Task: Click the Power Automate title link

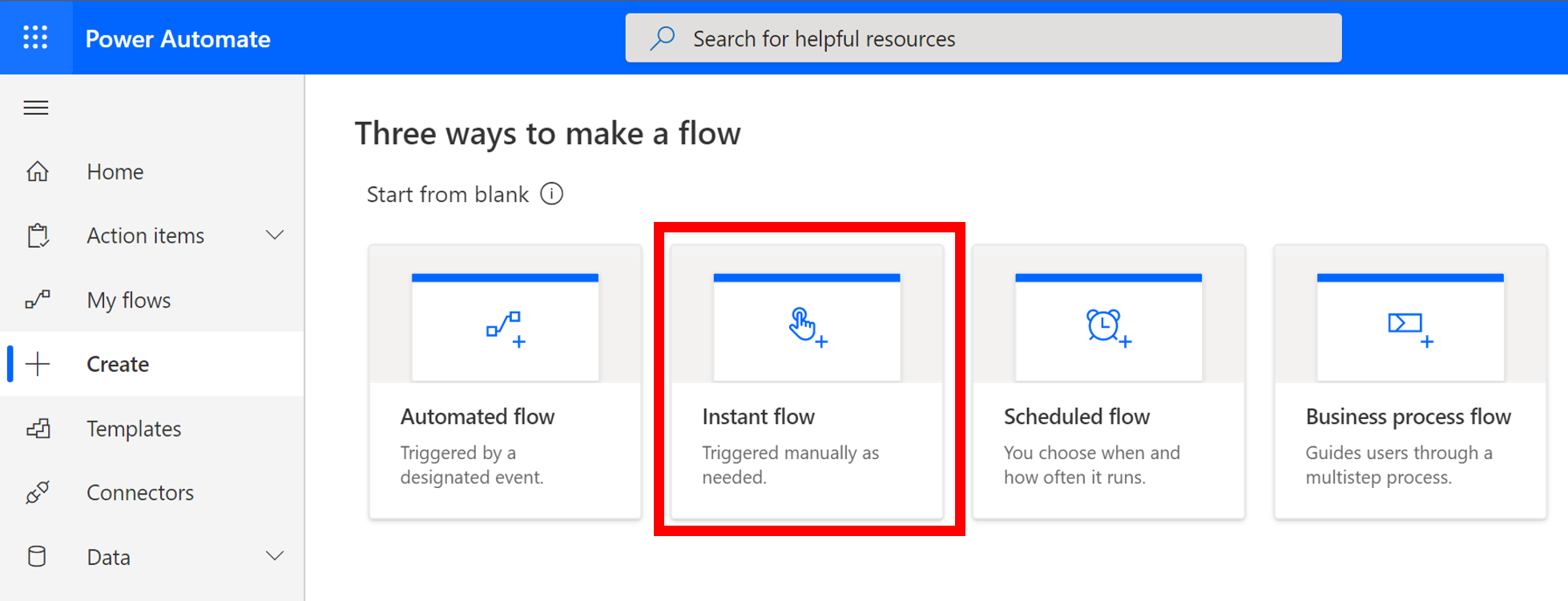Action: coord(178,38)
